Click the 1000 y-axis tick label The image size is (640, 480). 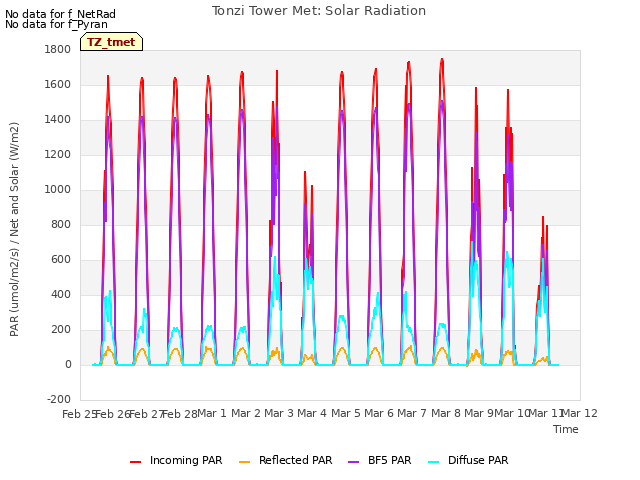pos(58,190)
